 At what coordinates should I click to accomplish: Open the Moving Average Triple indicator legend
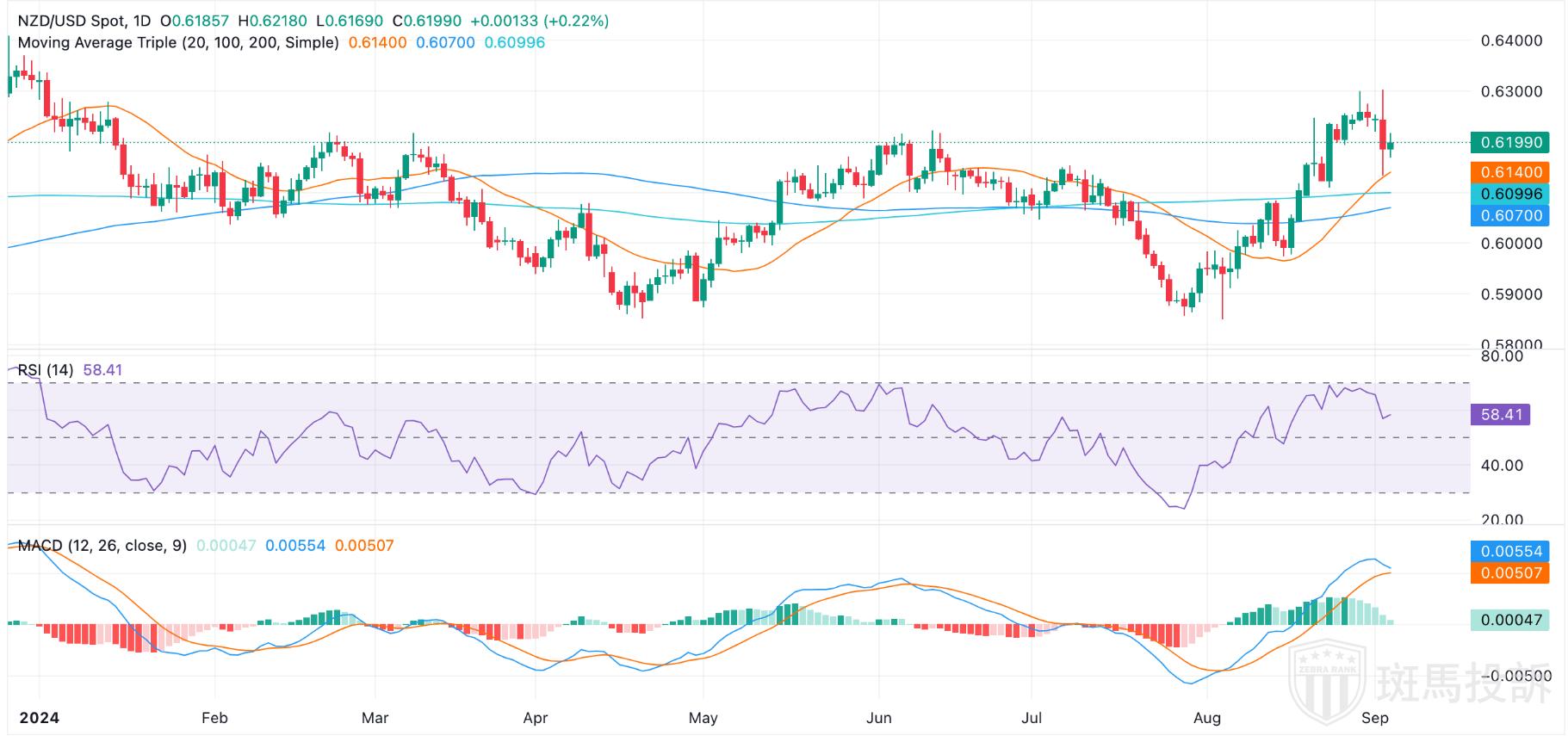(178, 42)
